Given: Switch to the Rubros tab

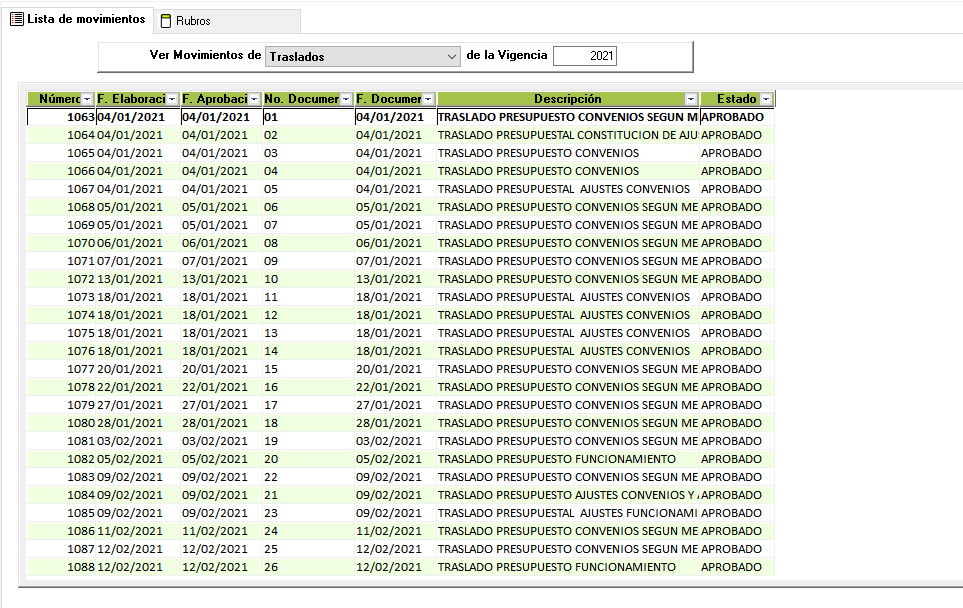Looking at the screenshot, I should point(192,21).
